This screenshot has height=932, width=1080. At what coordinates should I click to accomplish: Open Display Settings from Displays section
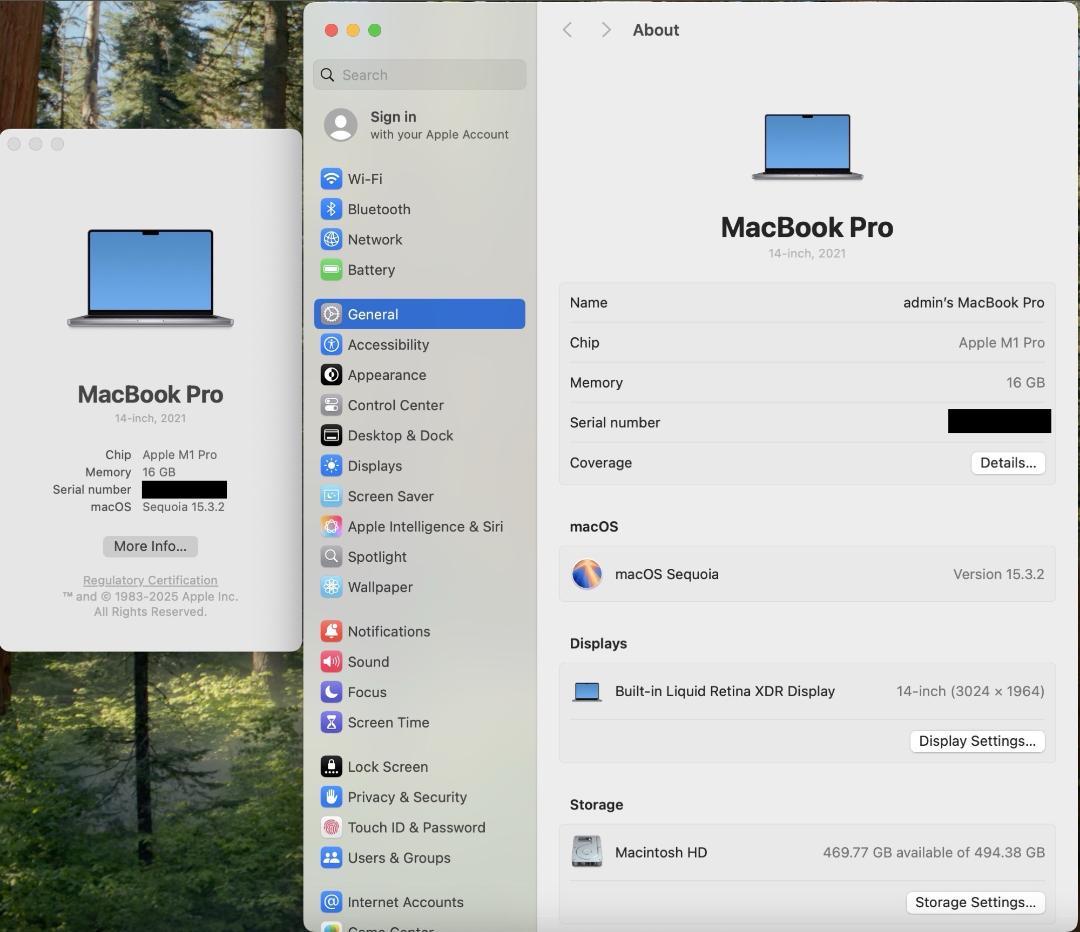click(977, 740)
